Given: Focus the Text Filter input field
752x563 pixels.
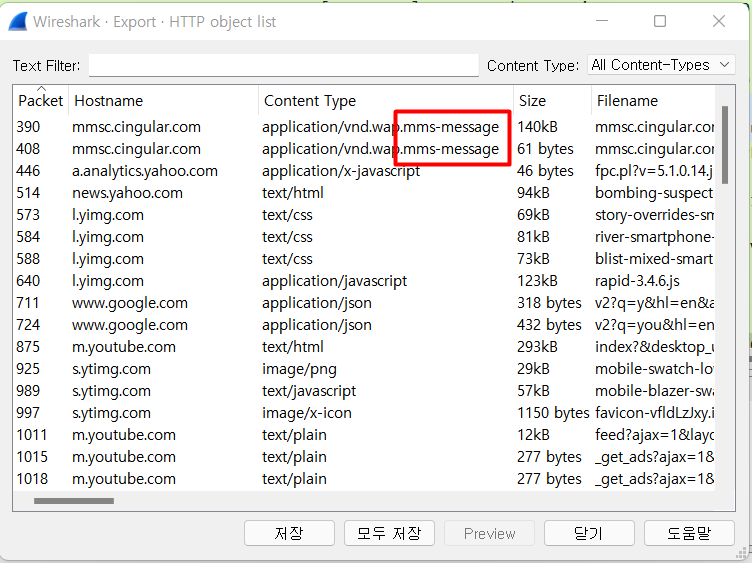Looking at the screenshot, I should point(283,65).
